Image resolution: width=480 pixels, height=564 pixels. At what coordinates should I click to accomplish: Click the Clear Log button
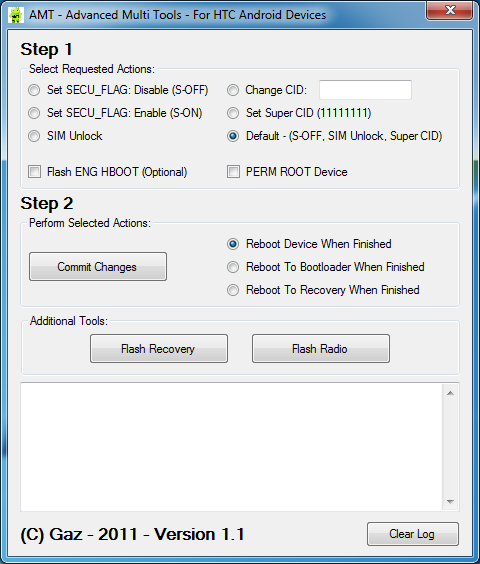(x=413, y=534)
